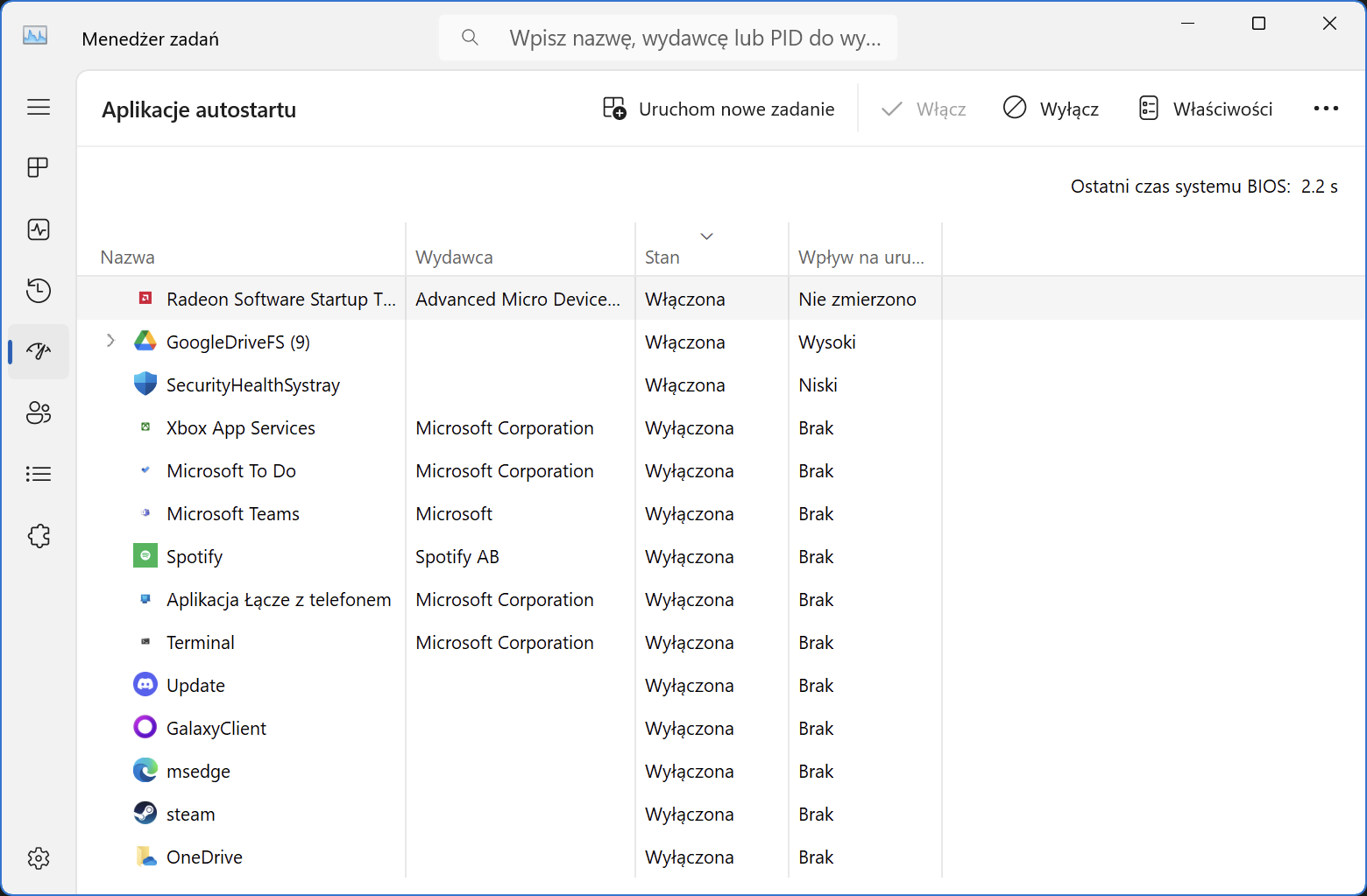Viewport: 1367px width, 896px height.
Task: Go to the Processes page icon
Action: pyautogui.click(x=39, y=167)
